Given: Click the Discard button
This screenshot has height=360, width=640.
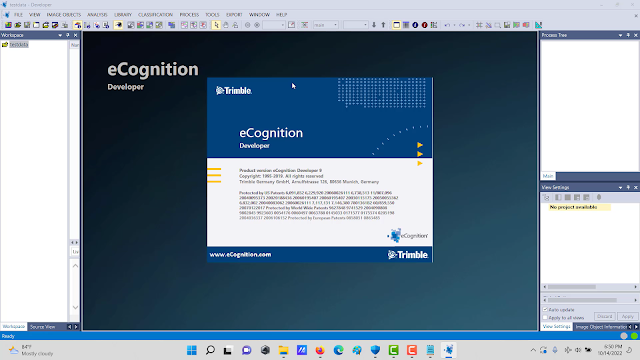Looking at the screenshot, I should pyautogui.click(x=604, y=316).
